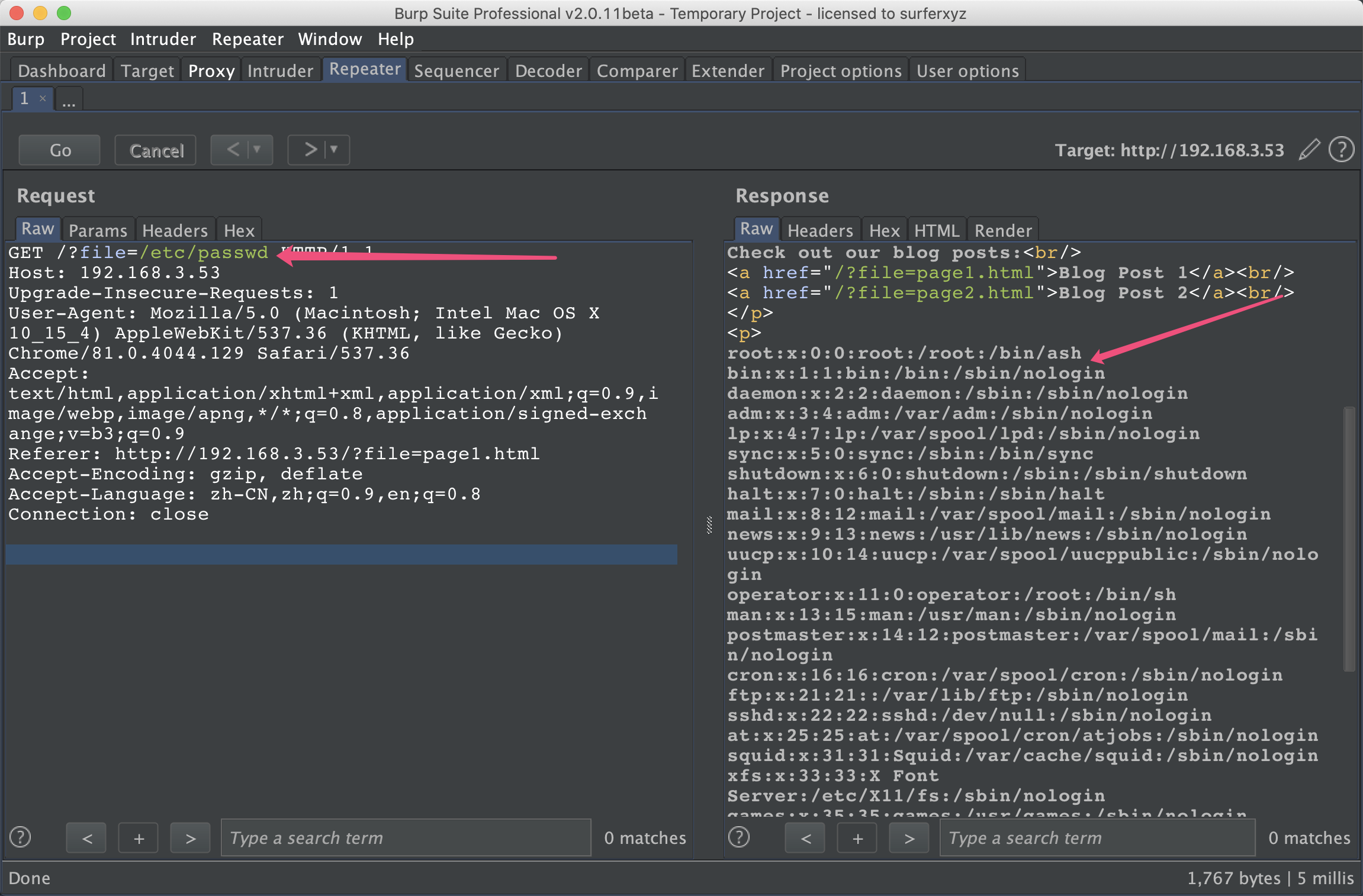
Task: Click the response pane vertical scrollbar
Action: click(1349, 539)
